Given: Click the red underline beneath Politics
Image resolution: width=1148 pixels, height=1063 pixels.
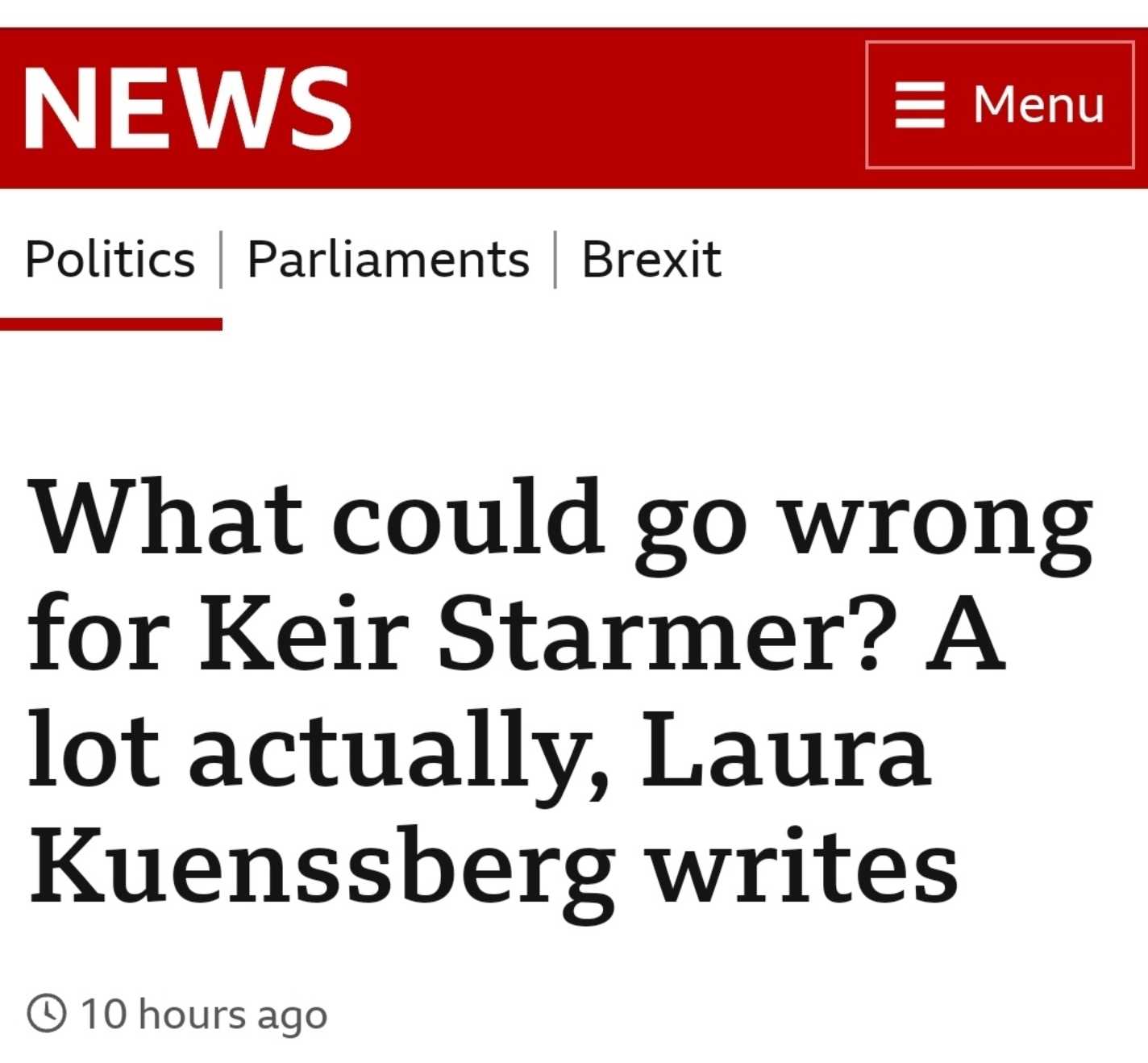Looking at the screenshot, I should [111, 324].
